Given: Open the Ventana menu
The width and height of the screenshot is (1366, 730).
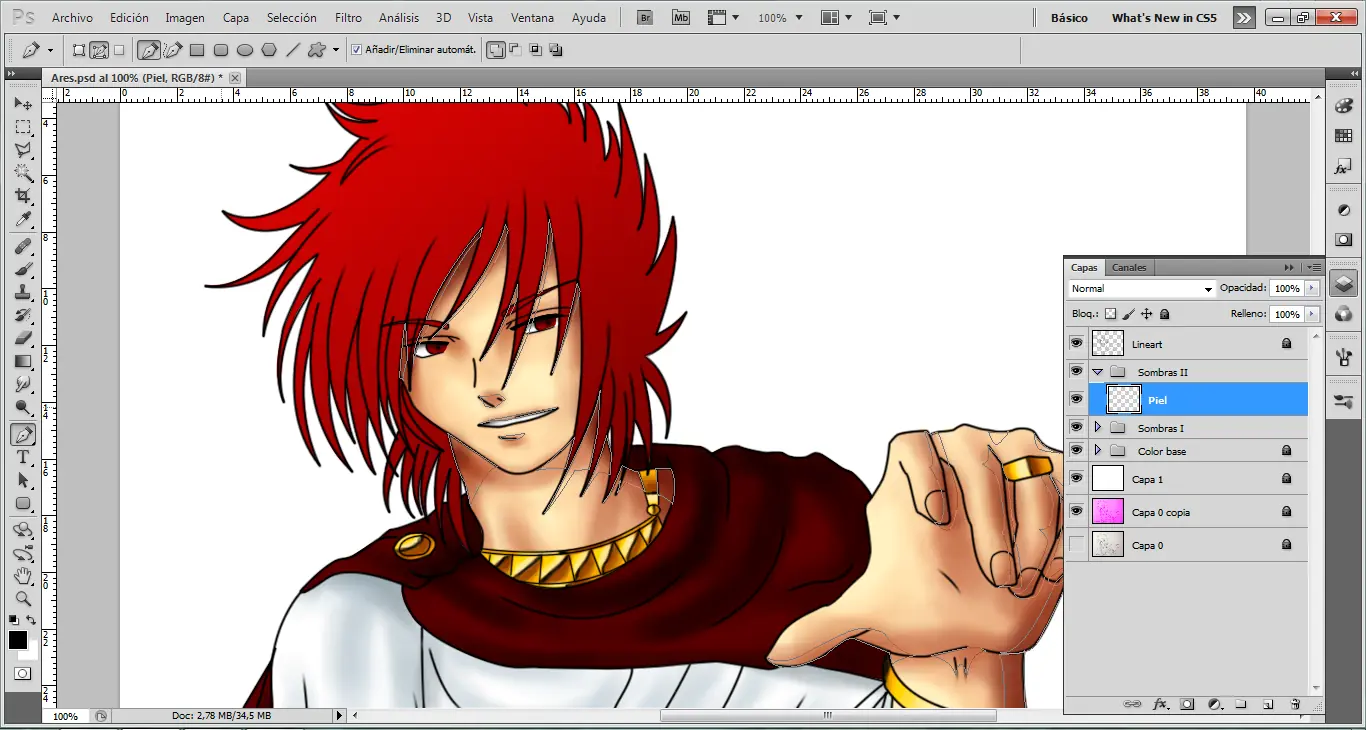Looking at the screenshot, I should point(532,18).
